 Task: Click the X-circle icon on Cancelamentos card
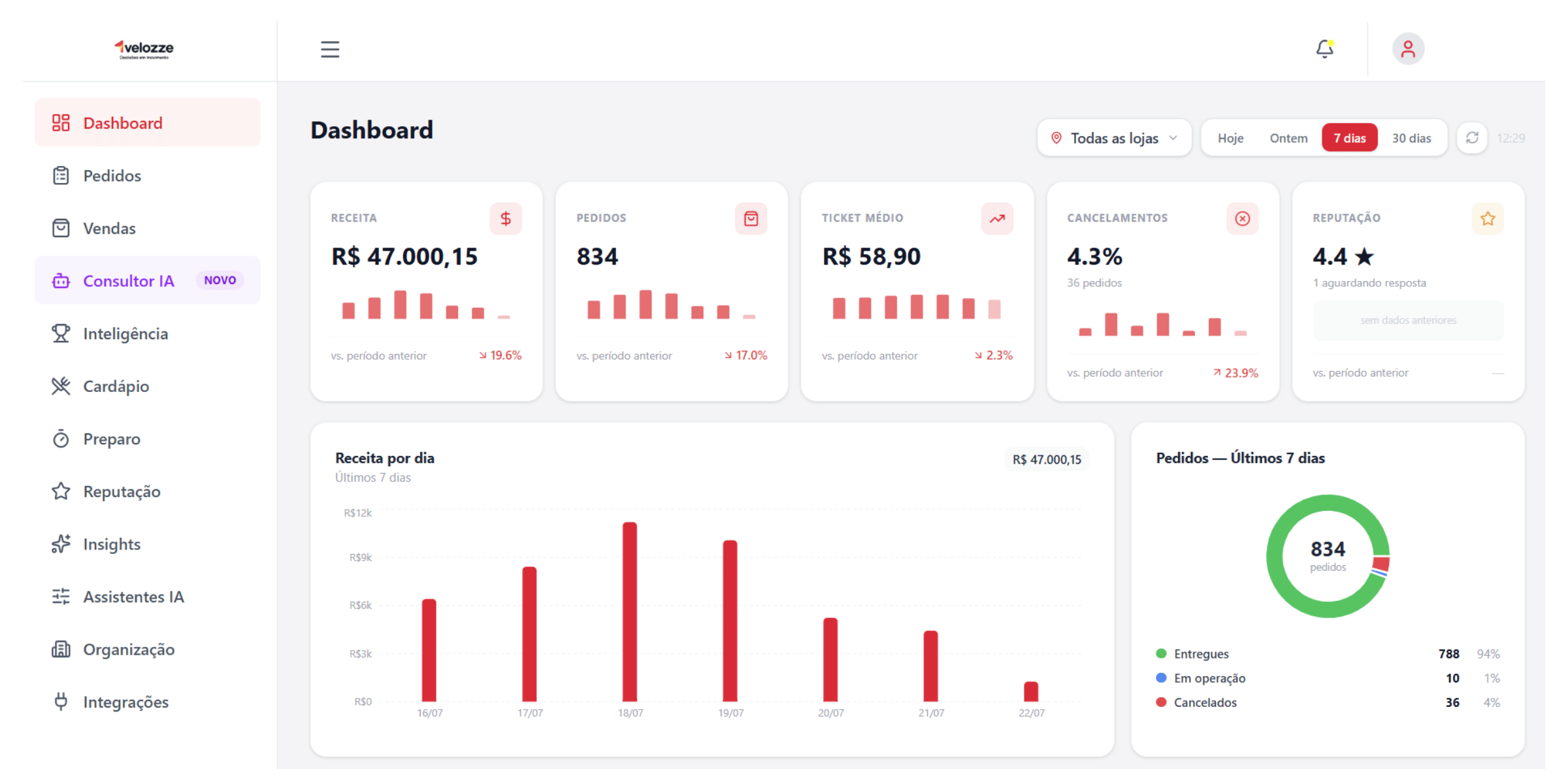click(1243, 219)
